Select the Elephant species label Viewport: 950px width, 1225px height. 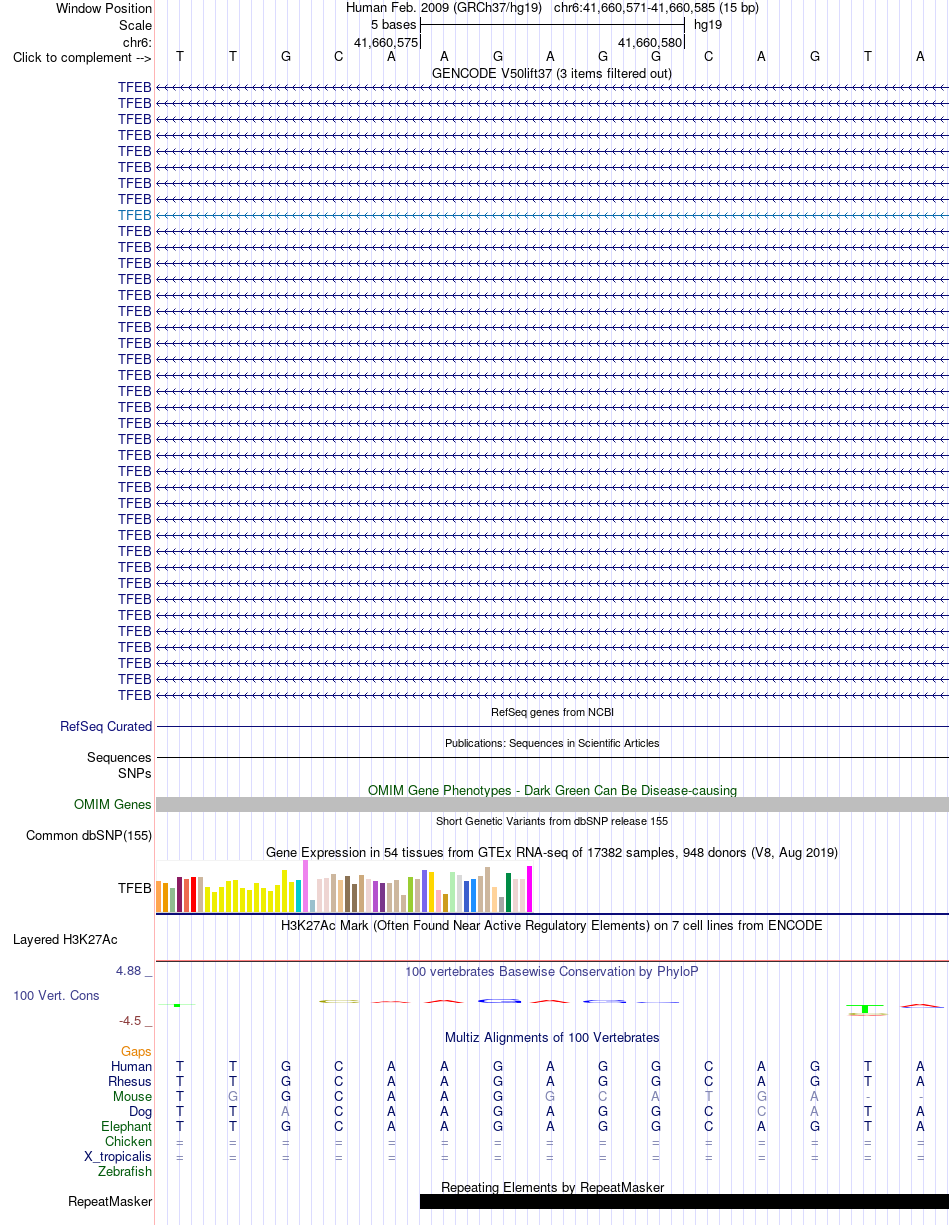tap(127, 1127)
